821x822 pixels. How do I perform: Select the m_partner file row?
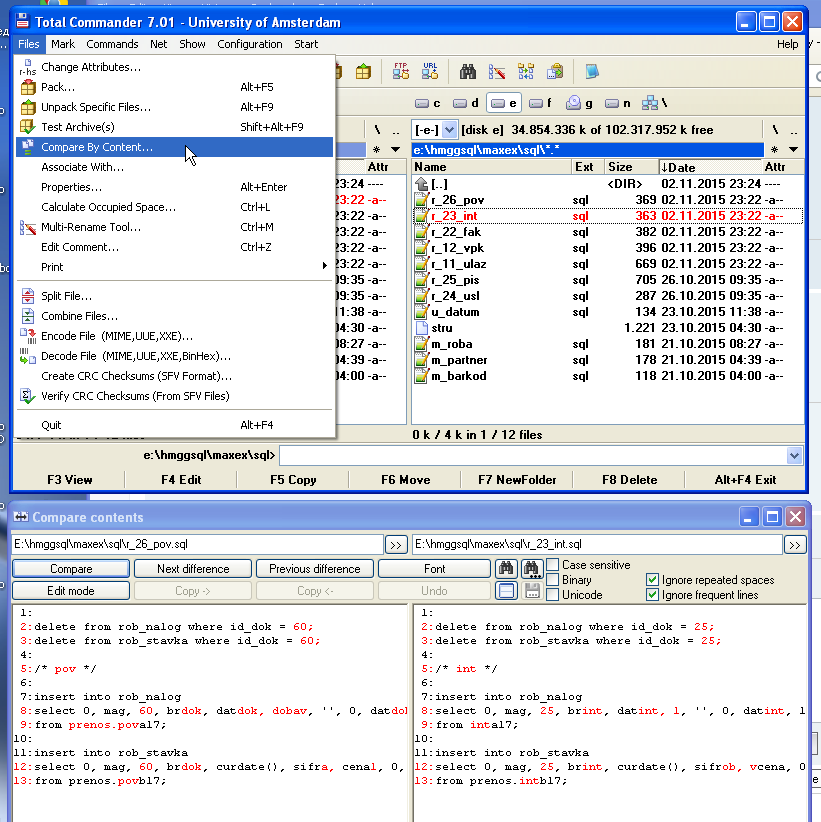click(x=608, y=360)
